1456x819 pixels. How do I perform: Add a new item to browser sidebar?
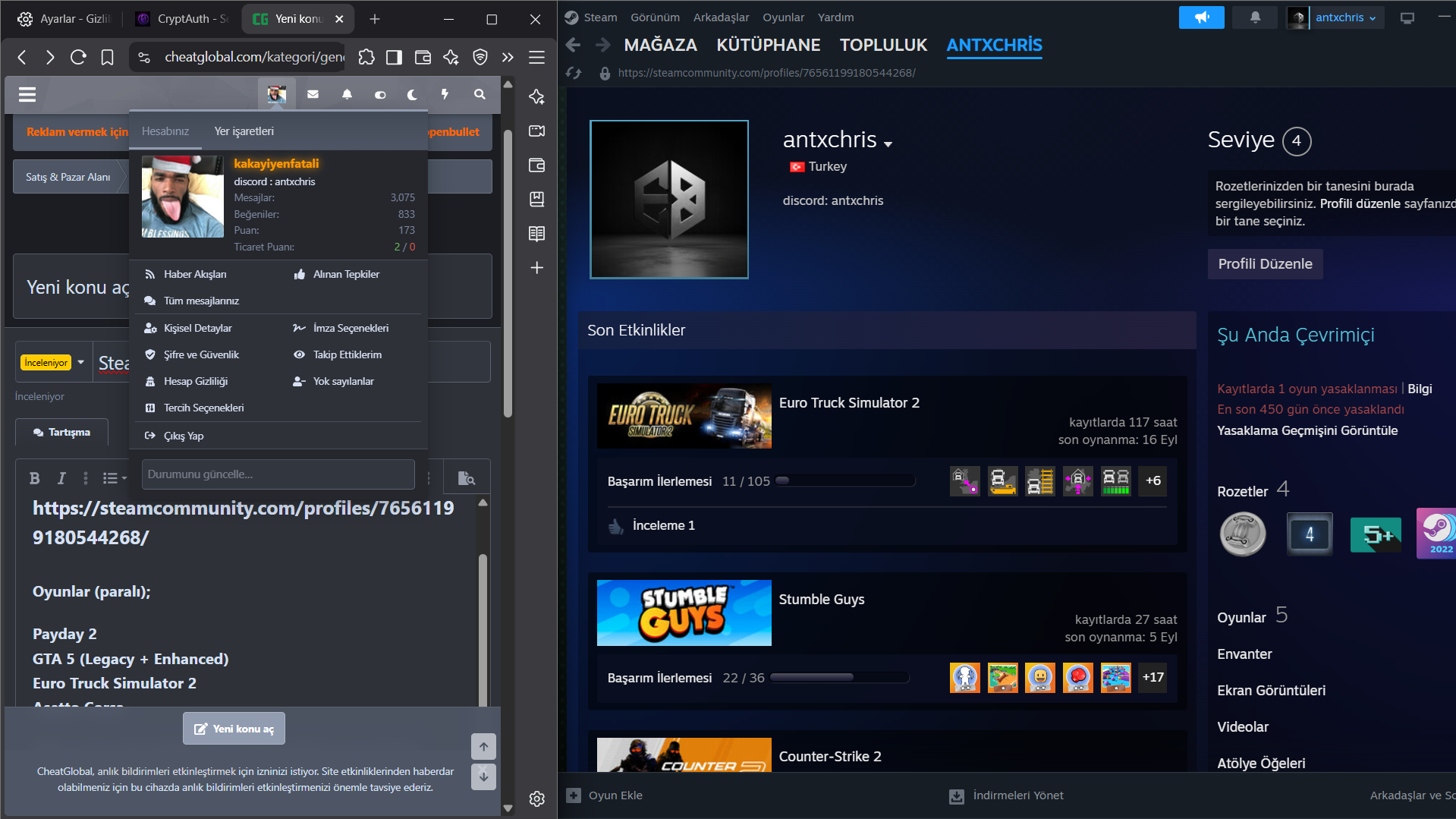pyautogui.click(x=536, y=268)
